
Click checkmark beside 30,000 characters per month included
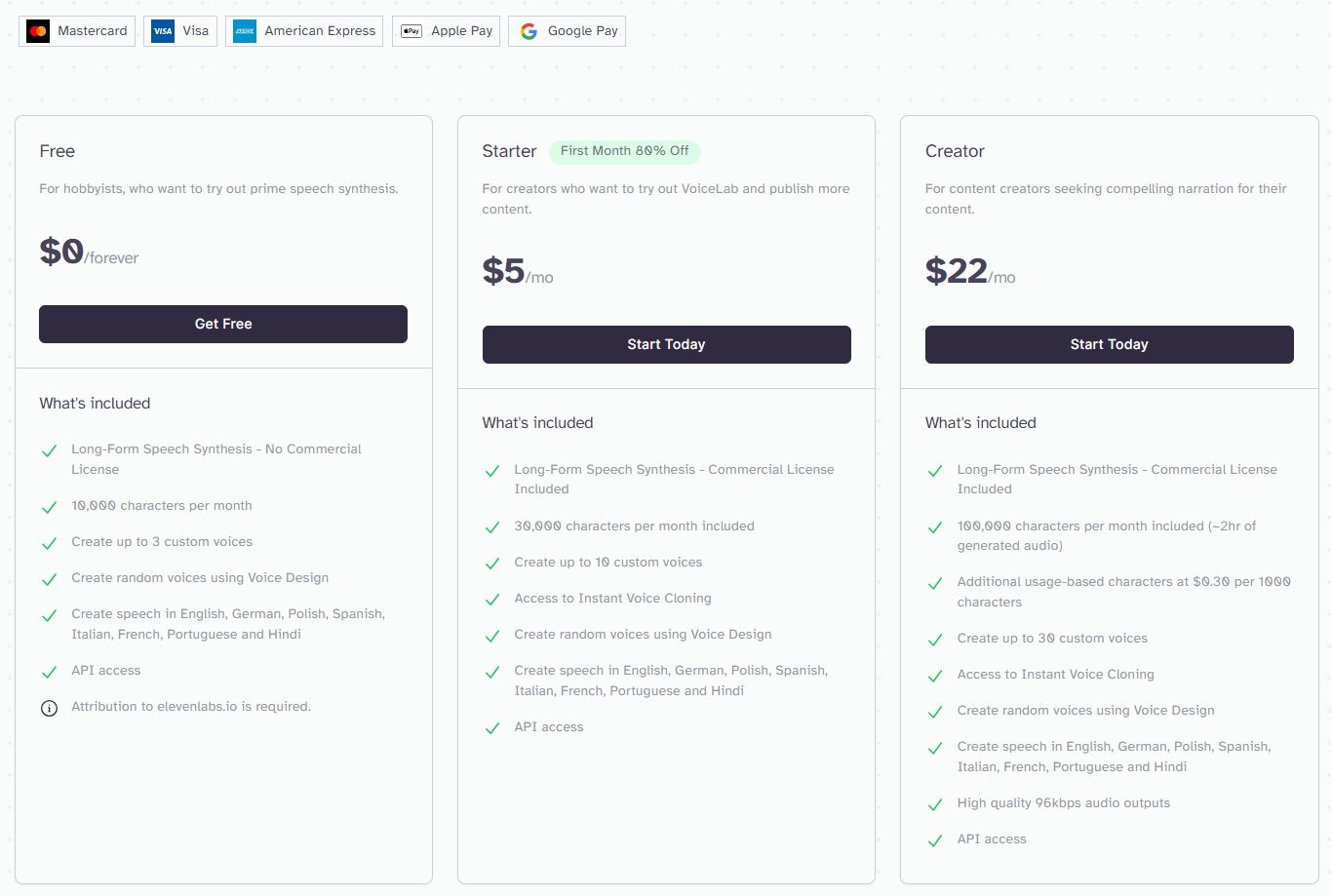click(x=492, y=527)
